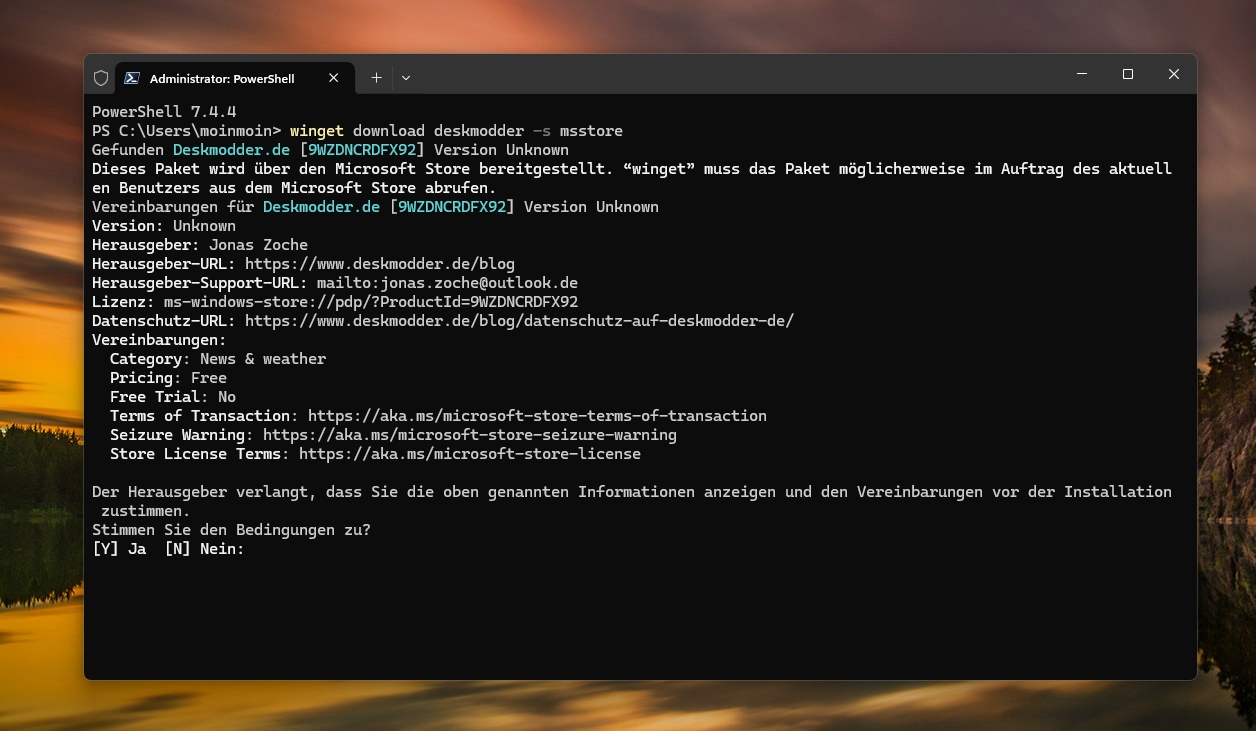Click the deskmodder.de/blog publisher URL

pyautogui.click(x=380, y=264)
